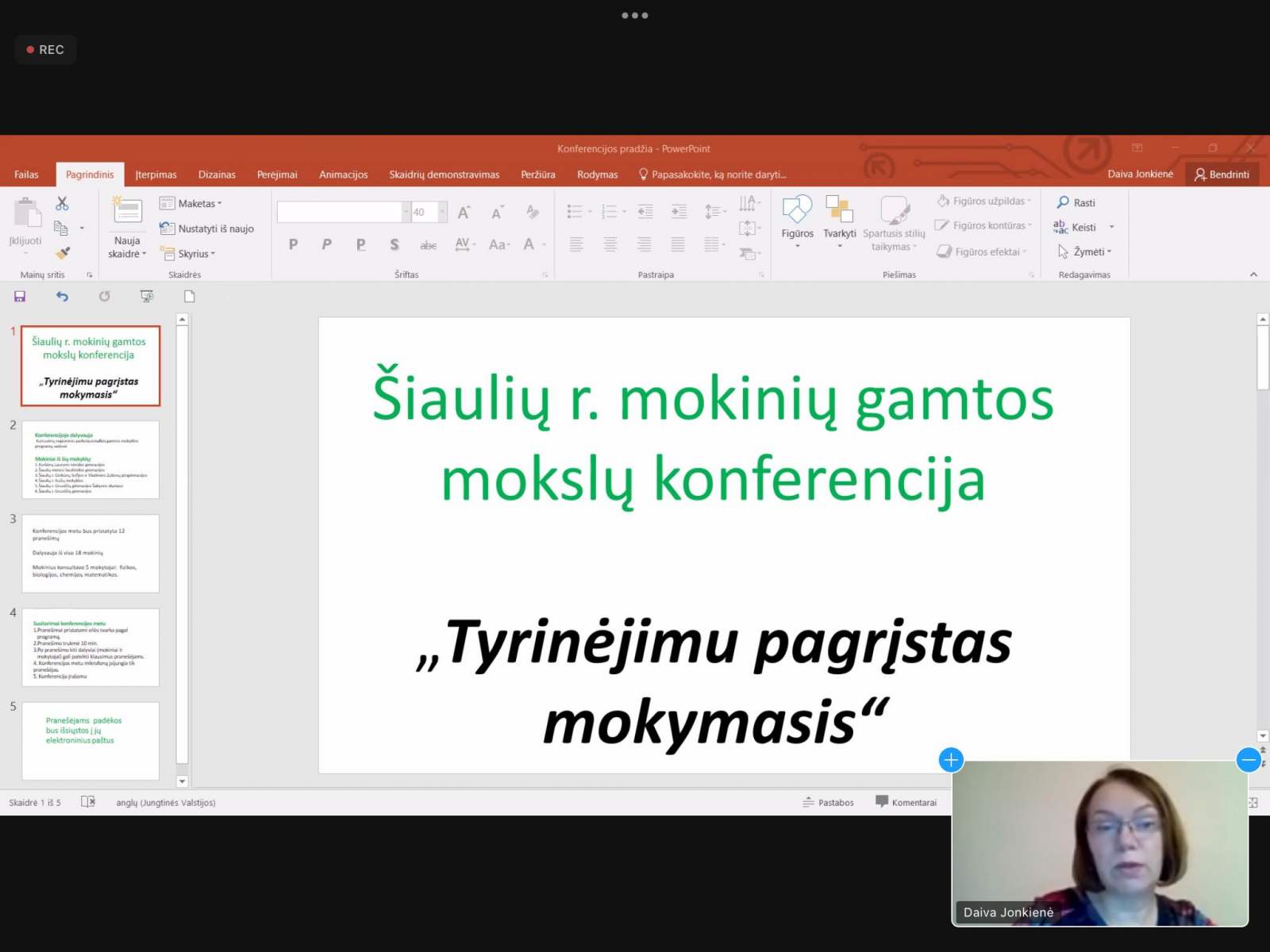Toggle bold P formatting button
The height and width of the screenshot is (952, 1270).
pyautogui.click(x=293, y=244)
